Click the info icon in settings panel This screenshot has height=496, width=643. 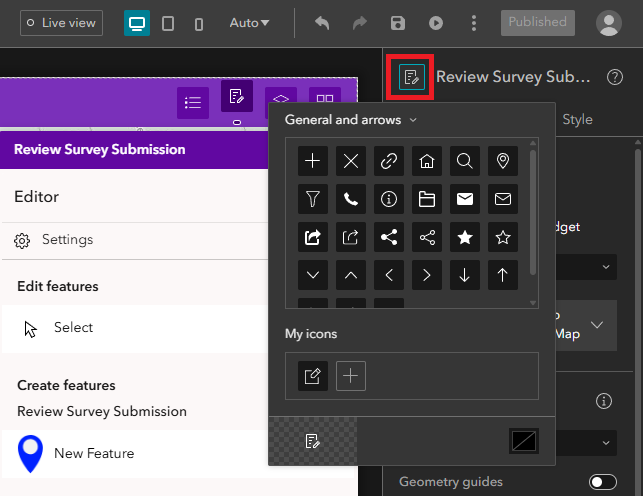(604, 401)
